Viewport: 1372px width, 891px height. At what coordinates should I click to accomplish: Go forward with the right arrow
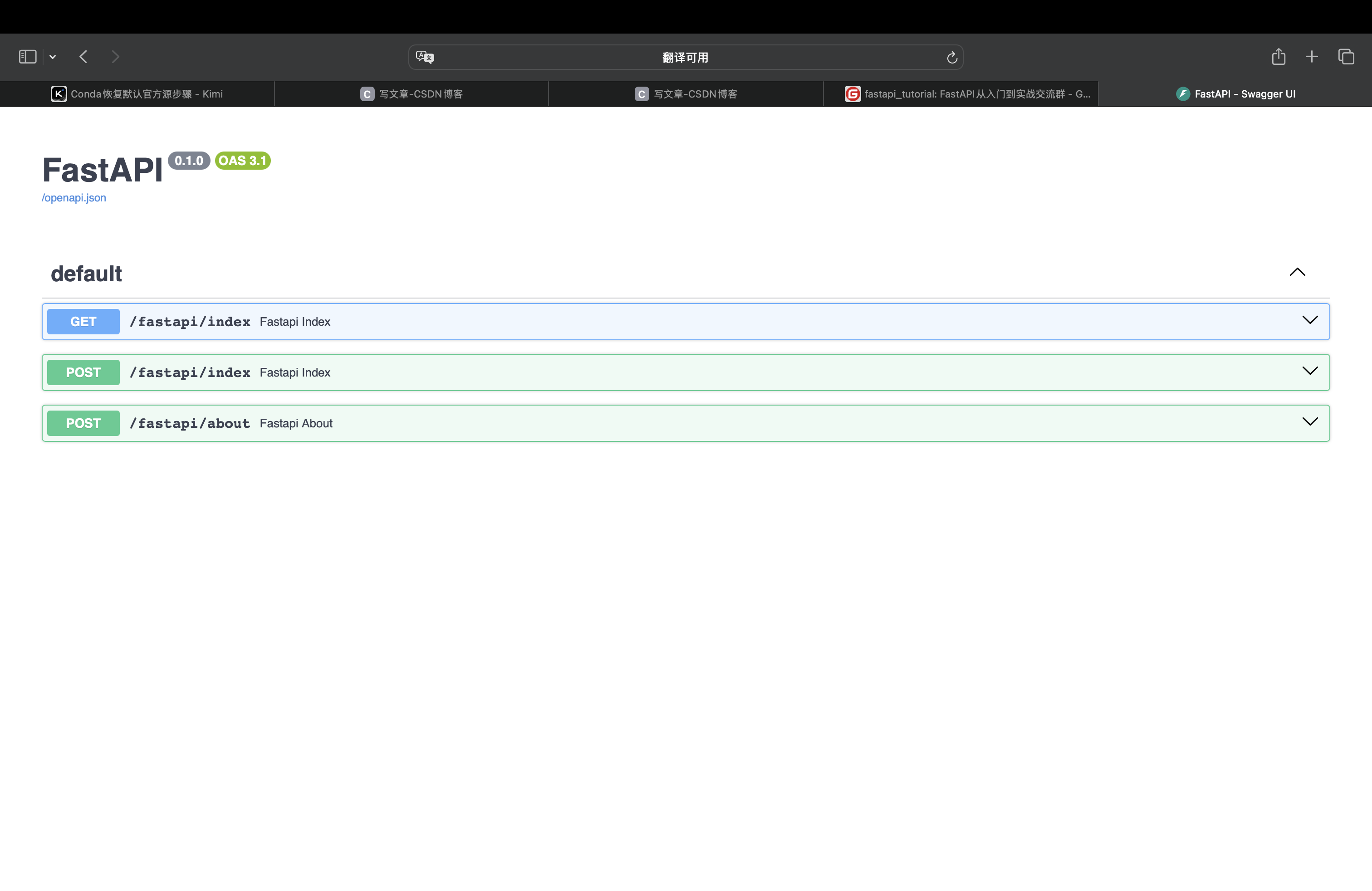point(115,56)
